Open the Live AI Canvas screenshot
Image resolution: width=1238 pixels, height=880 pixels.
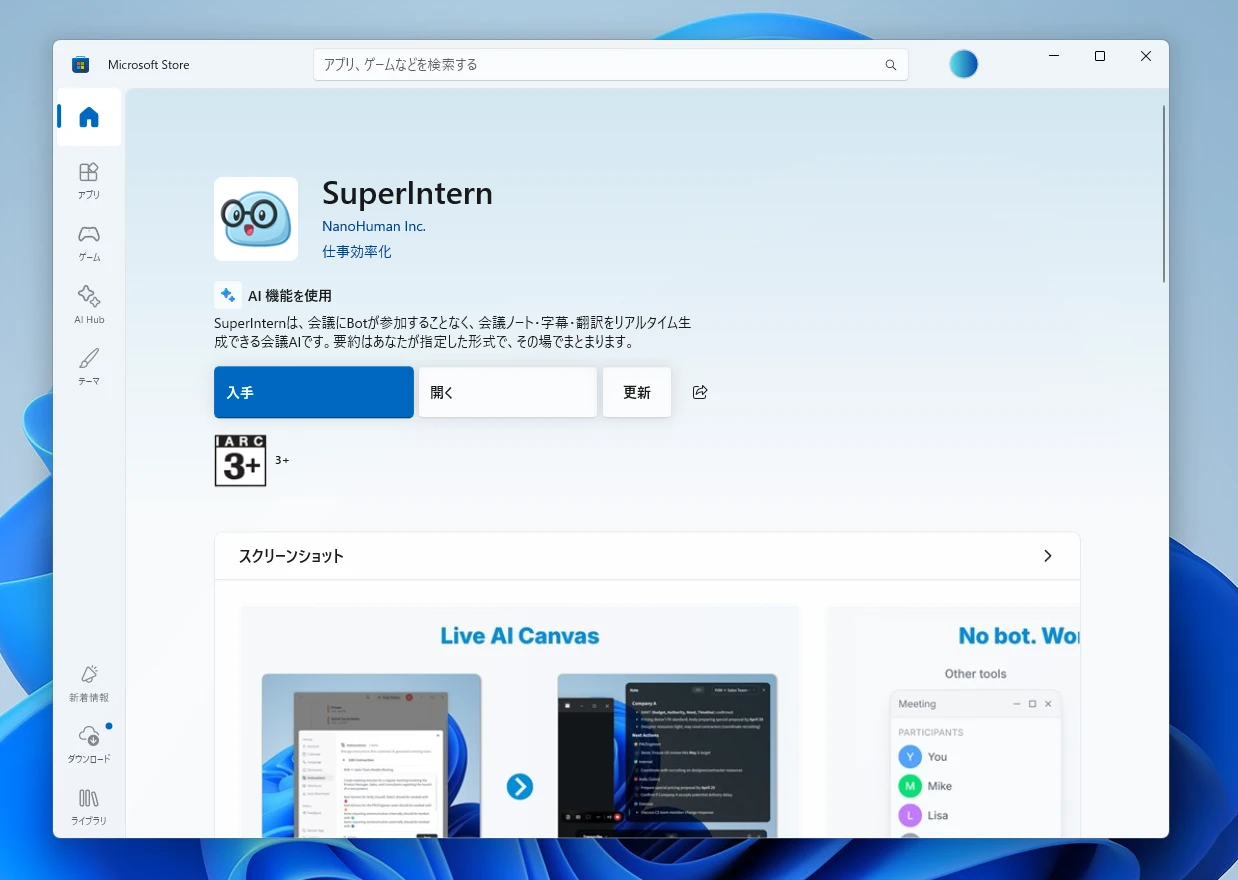[x=520, y=721]
